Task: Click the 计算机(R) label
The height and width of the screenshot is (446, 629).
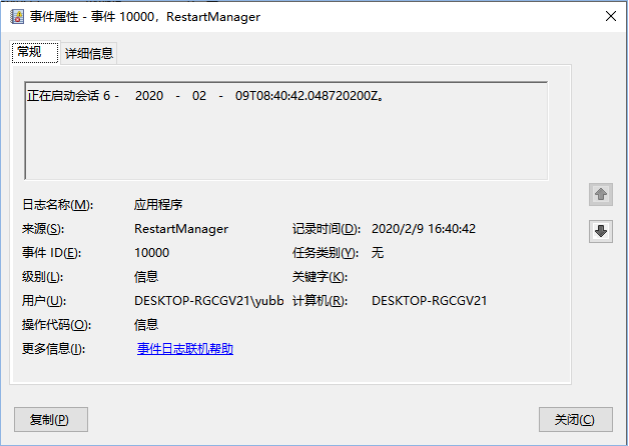Action: [320, 301]
